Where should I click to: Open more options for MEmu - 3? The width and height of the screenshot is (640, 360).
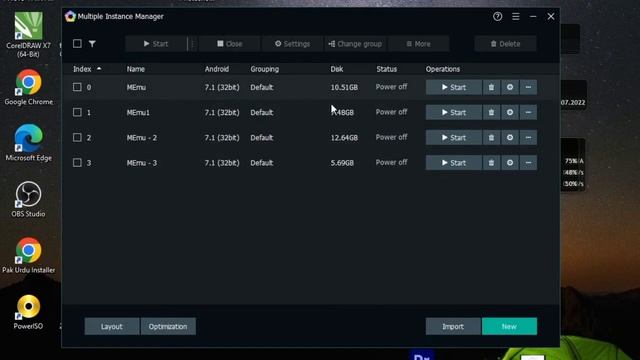click(528, 163)
